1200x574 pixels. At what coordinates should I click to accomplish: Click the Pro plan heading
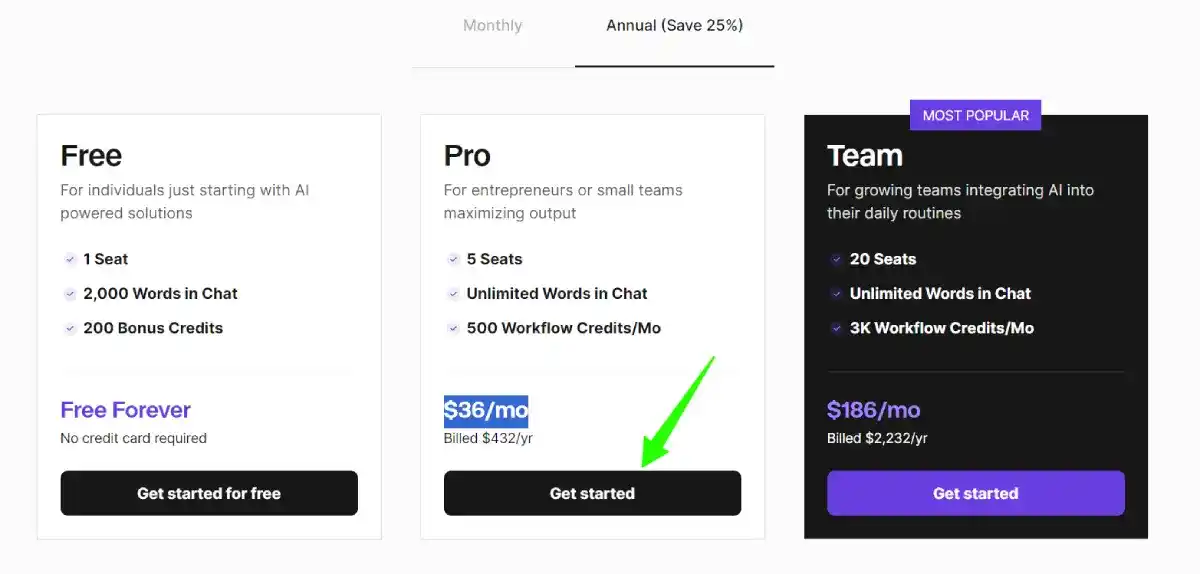point(467,156)
